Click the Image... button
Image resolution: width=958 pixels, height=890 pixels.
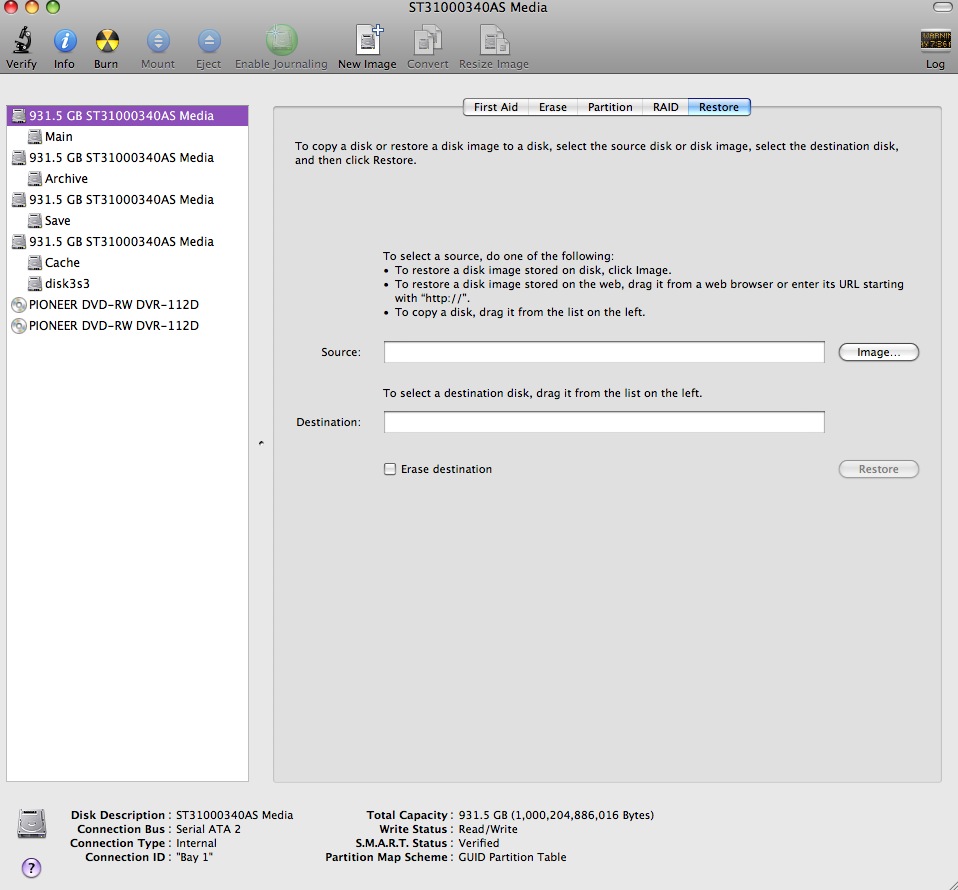coord(878,352)
